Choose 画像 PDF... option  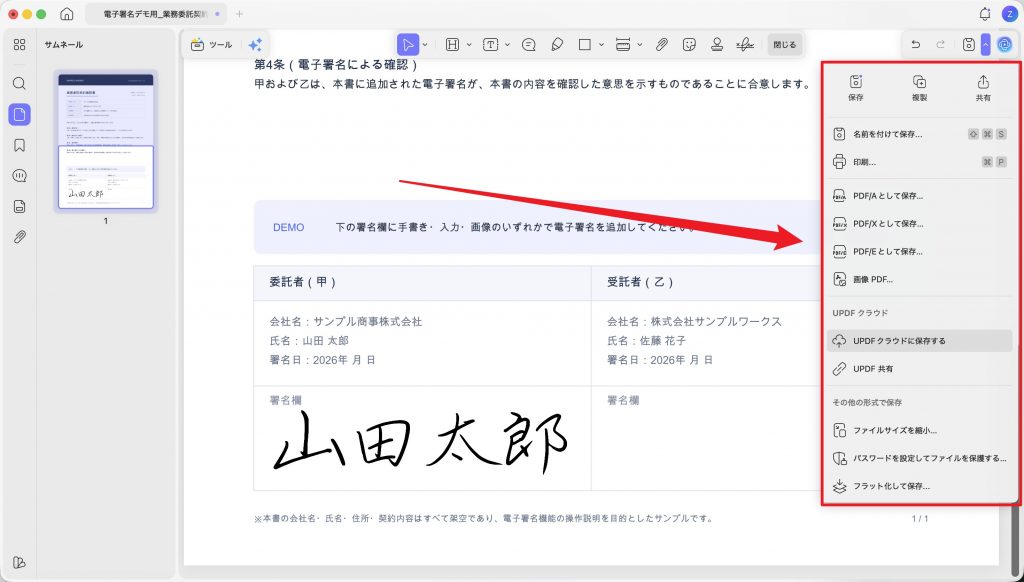point(920,279)
